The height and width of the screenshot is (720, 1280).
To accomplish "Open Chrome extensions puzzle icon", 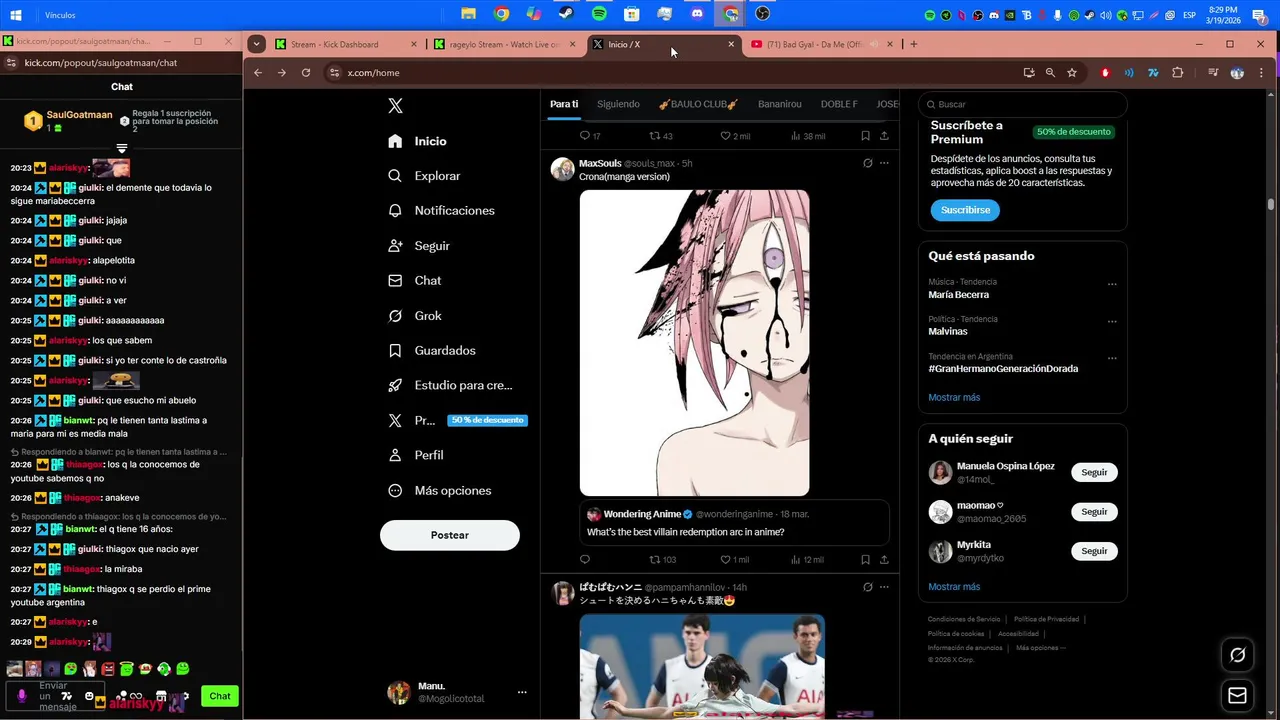I will click(1177, 73).
